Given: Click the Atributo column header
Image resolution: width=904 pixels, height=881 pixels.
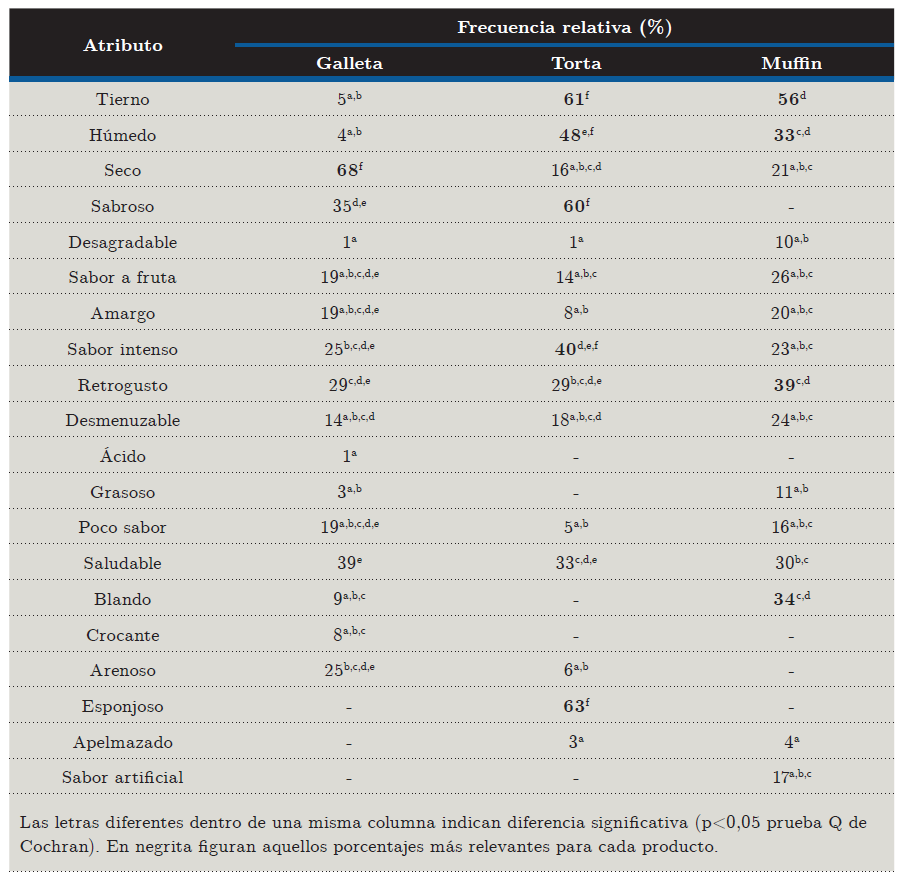Looking at the screenshot, I should pos(123,45).
